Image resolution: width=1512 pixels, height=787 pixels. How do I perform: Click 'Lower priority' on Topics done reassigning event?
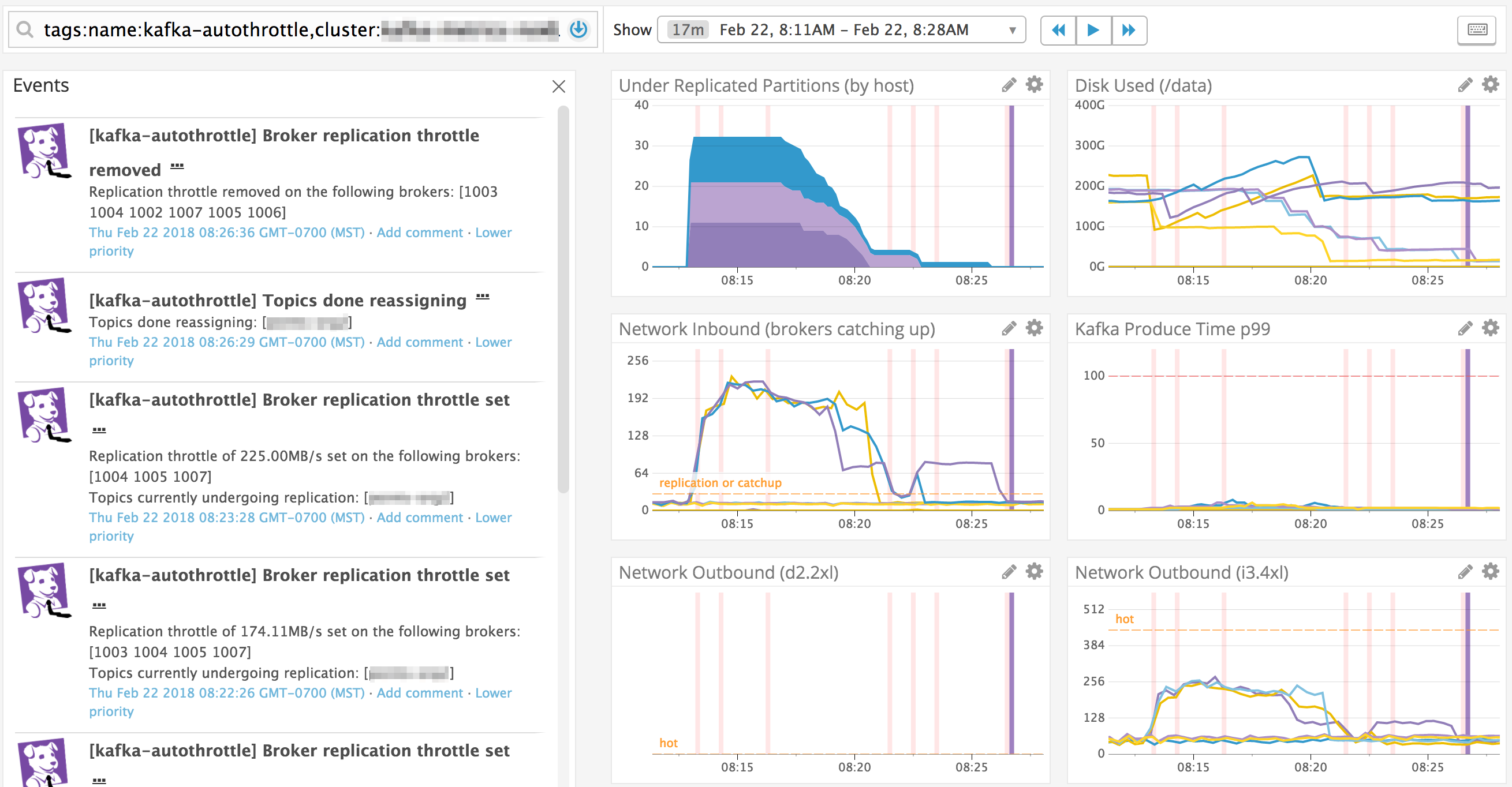coord(492,343)
